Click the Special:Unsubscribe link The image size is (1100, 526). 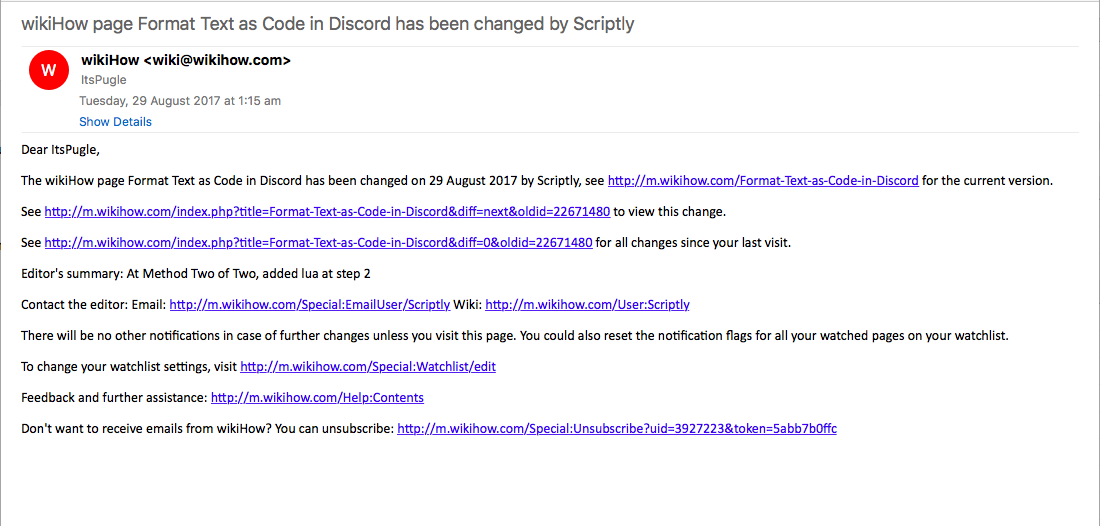tap(617, 429)
